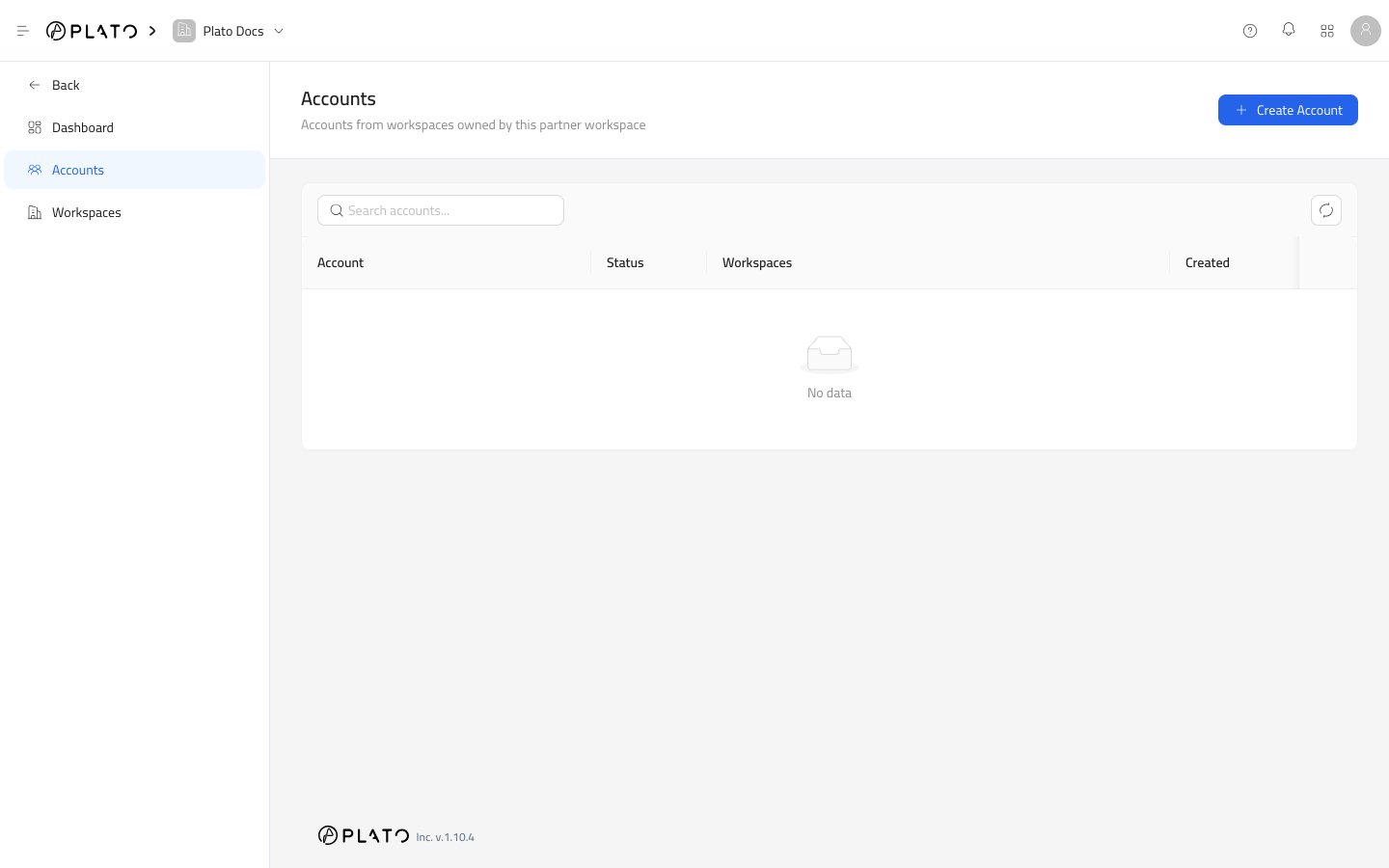
Task: Click the Plato Docs workspace avatar icon
Action: coord(184,31)
